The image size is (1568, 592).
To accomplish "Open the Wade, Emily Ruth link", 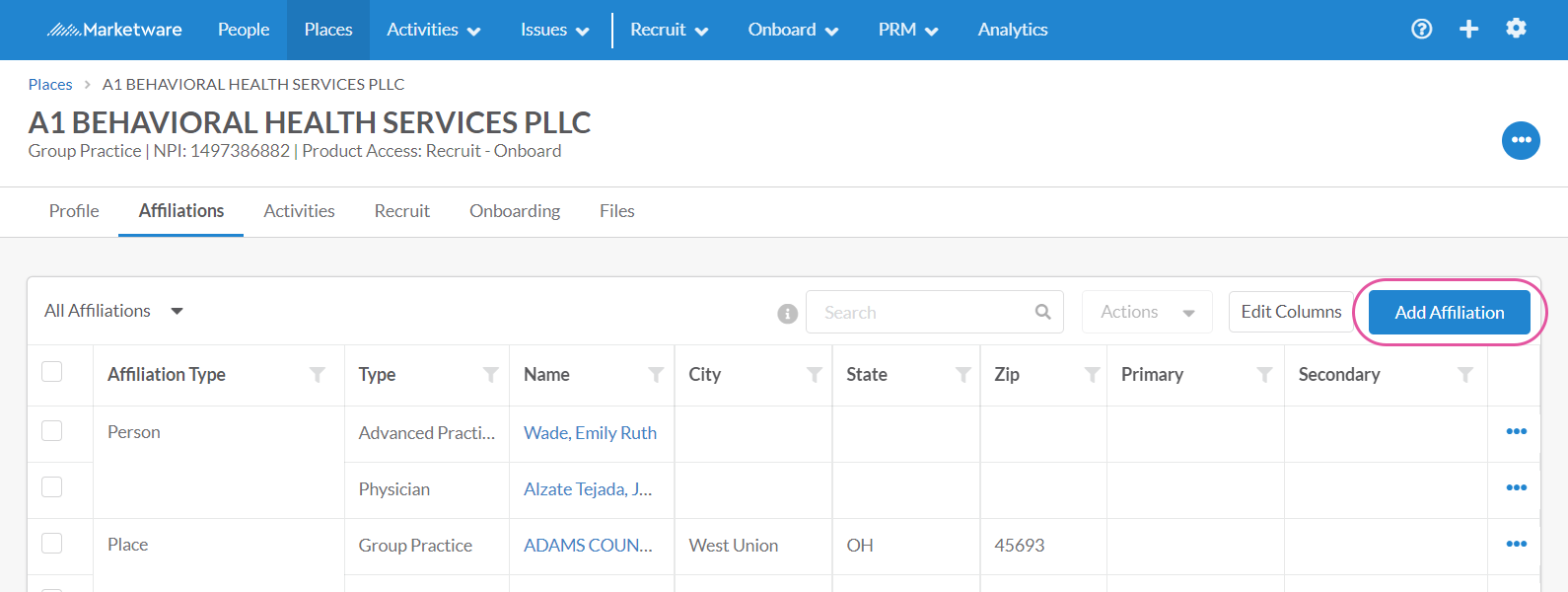I will pos(590,433).
